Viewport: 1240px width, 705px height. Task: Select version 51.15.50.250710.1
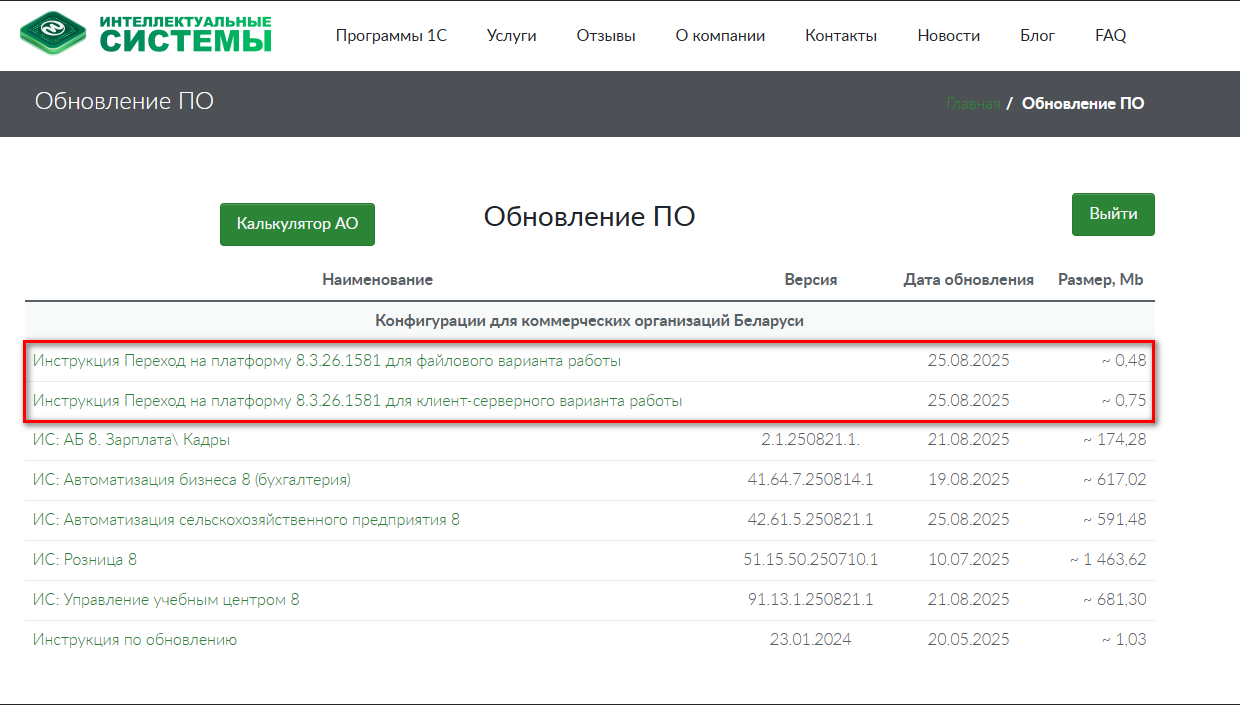[x=811, y=560]
